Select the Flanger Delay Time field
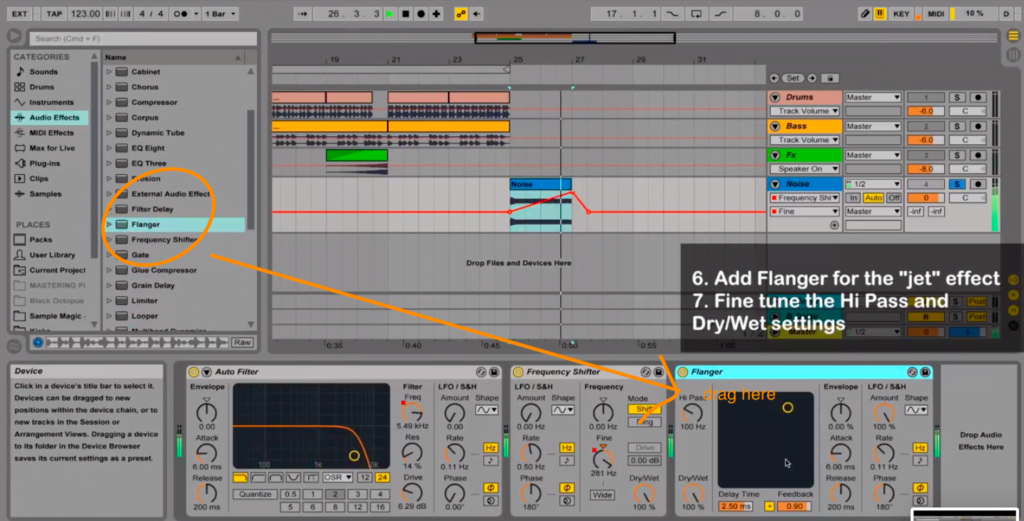Viewport: 1024px width, 521px height. 735,507
